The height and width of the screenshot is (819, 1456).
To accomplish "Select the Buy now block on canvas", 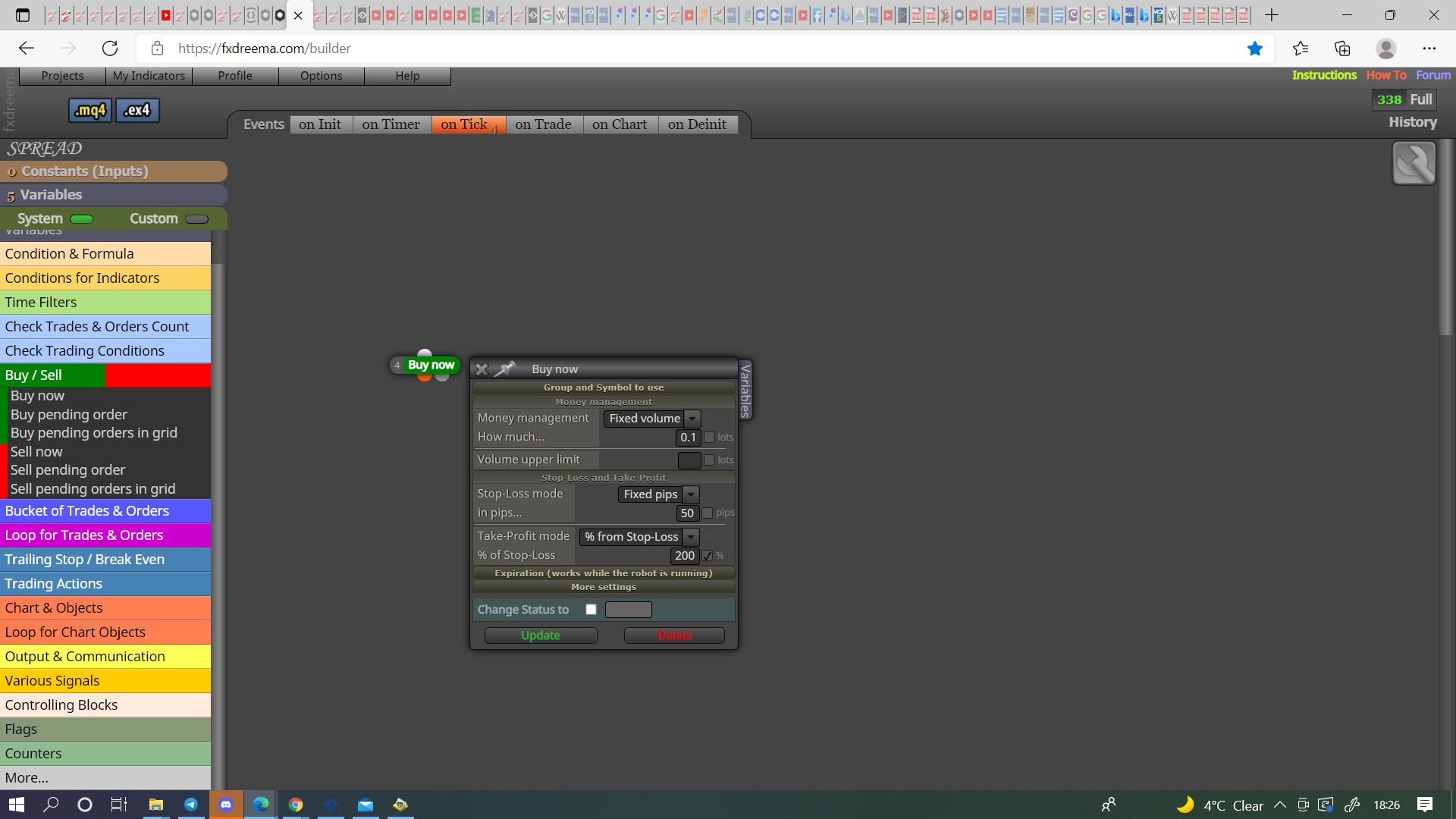I will click(431, 365).
